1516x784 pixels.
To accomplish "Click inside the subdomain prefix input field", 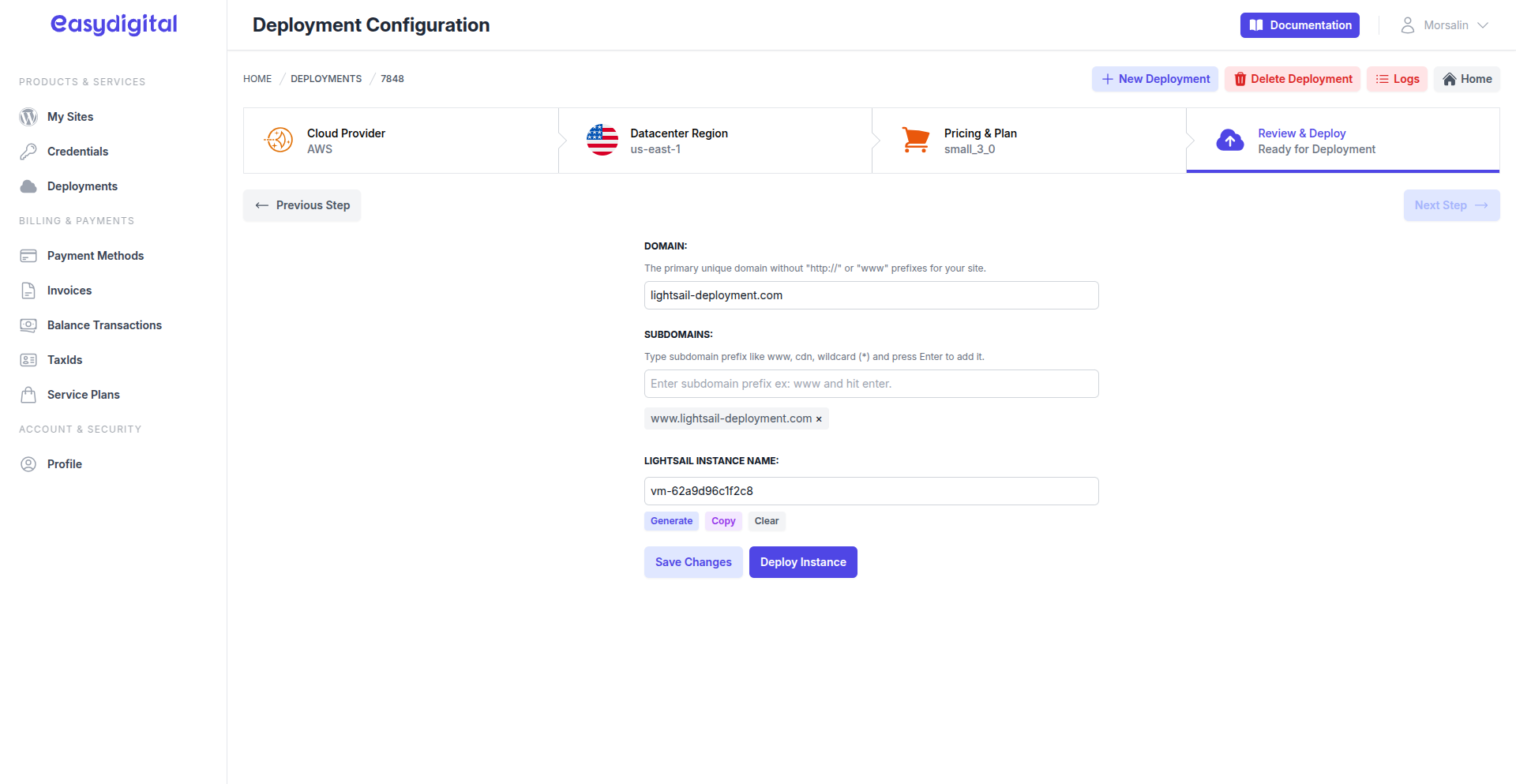I will (x=871, y=383).
